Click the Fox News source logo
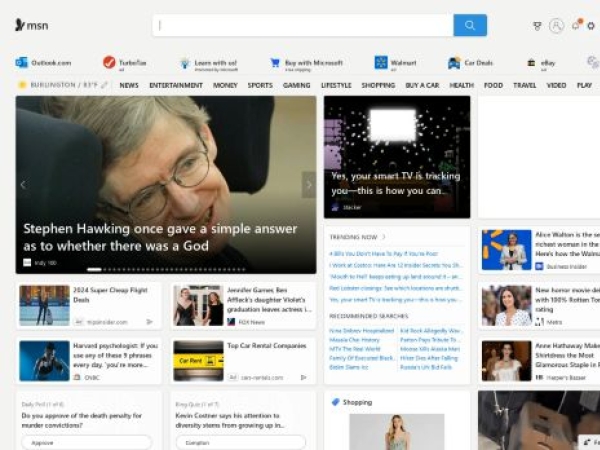Viewport: 600px width, 450px height. pyautogui.click(x=231, y=322)
